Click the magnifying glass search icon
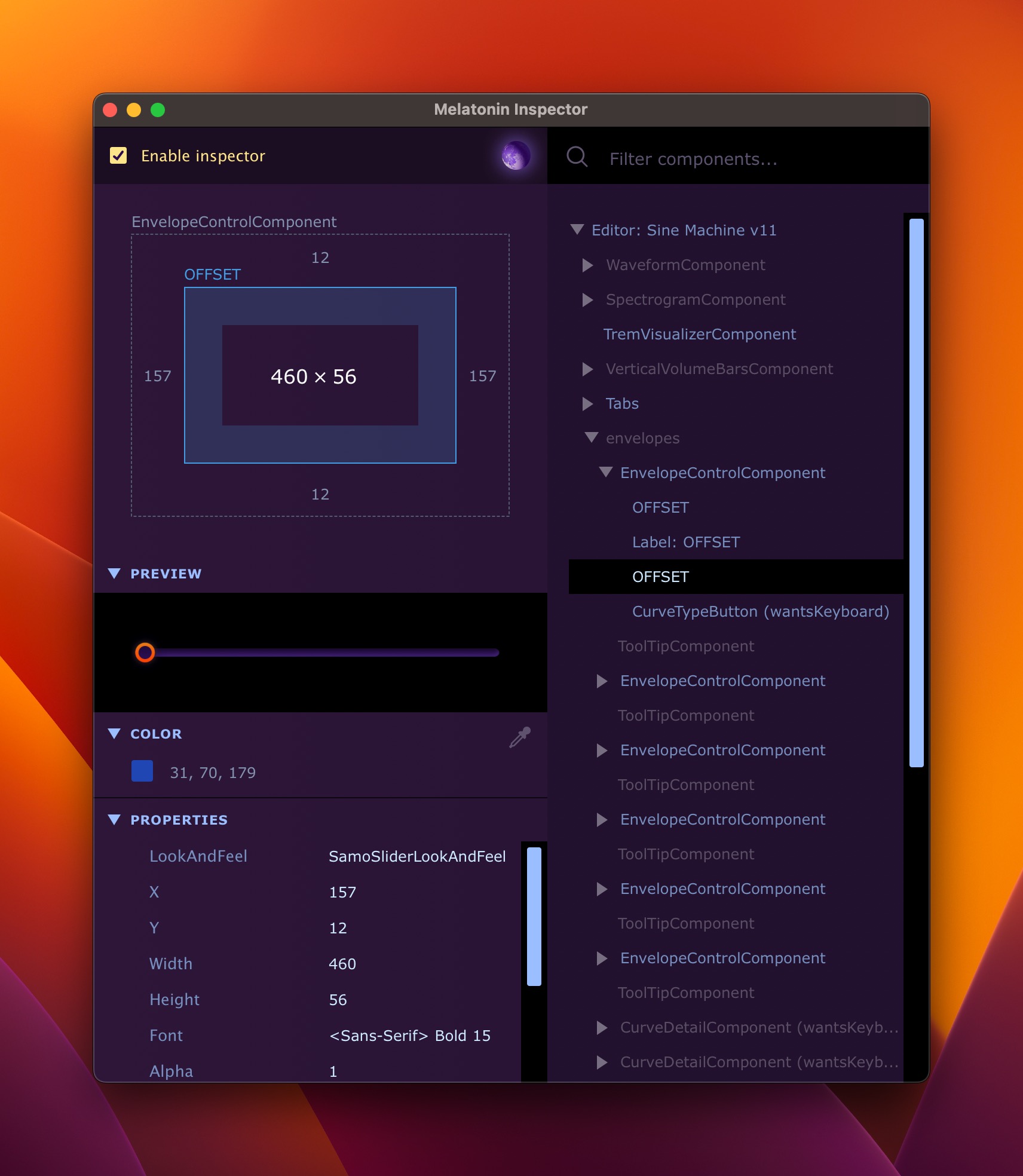This screenshot has height=1176, width=1023. (x=577, y=157)
